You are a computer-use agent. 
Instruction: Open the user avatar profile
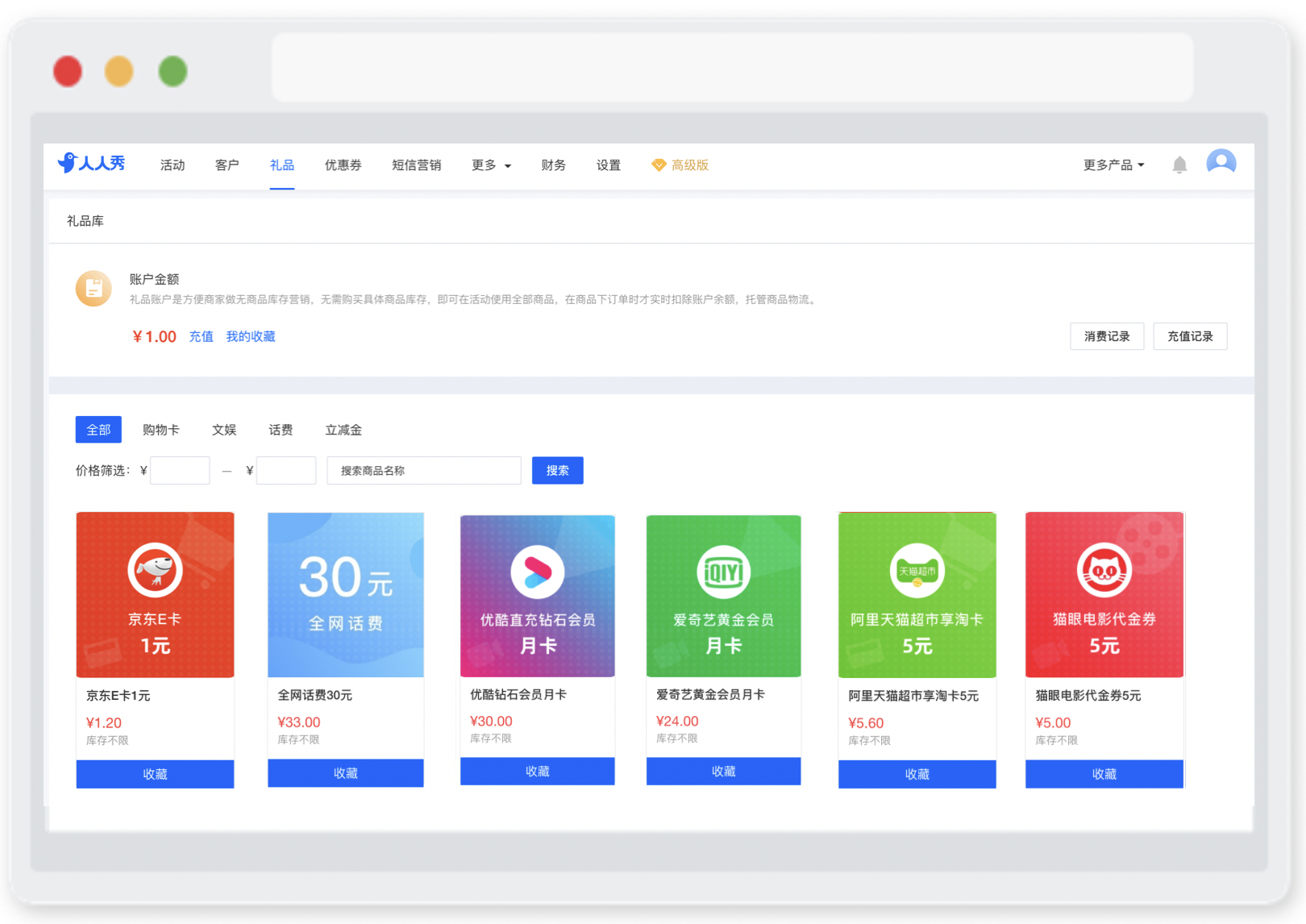(1221, 163)
